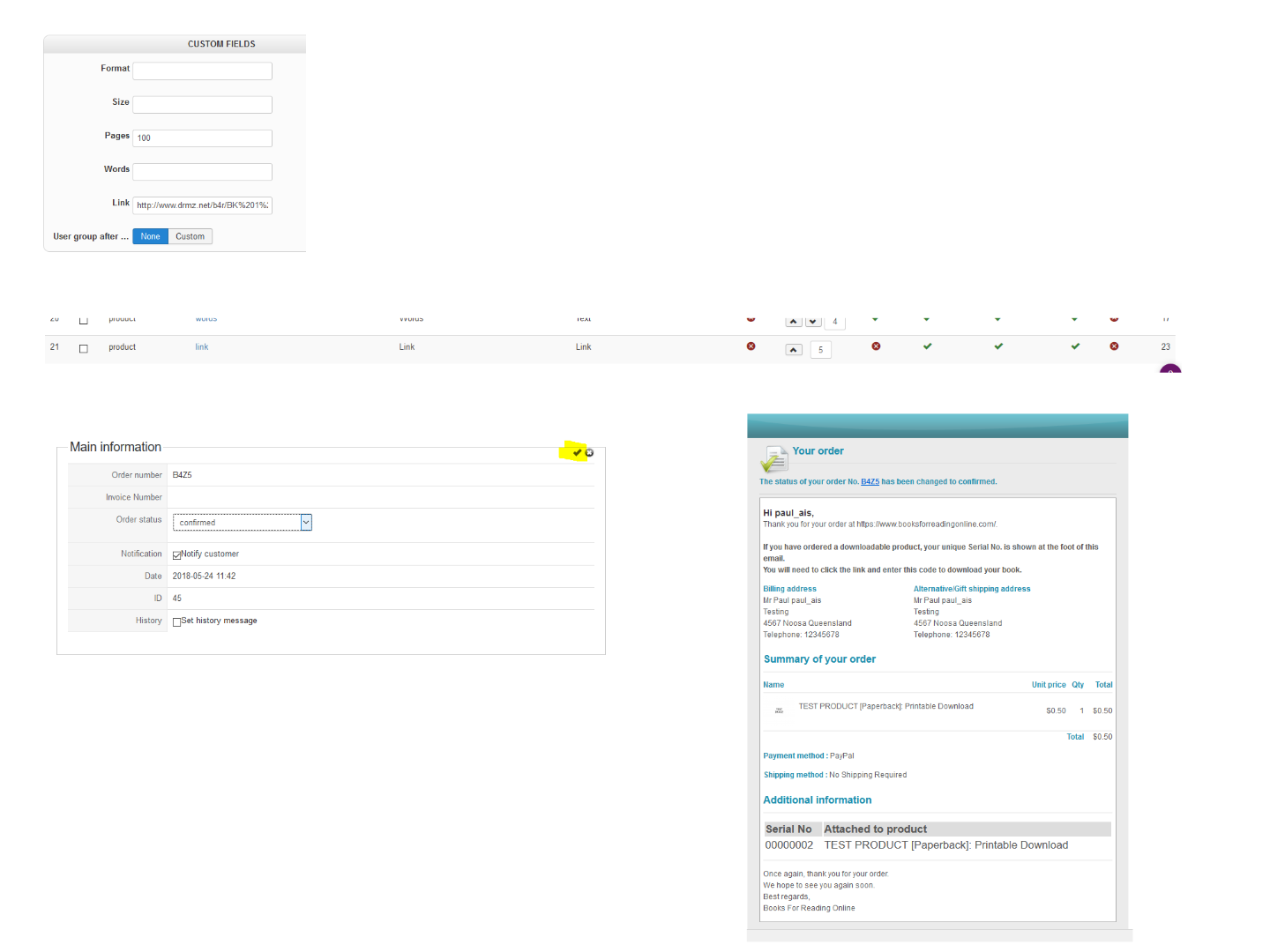Click the document icon beside Your order

[773, 459]
